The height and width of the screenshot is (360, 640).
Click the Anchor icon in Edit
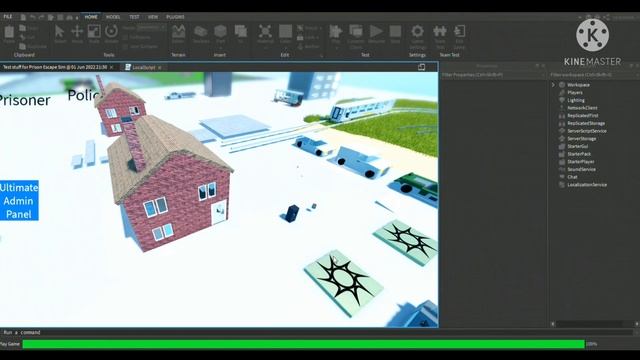300,47
